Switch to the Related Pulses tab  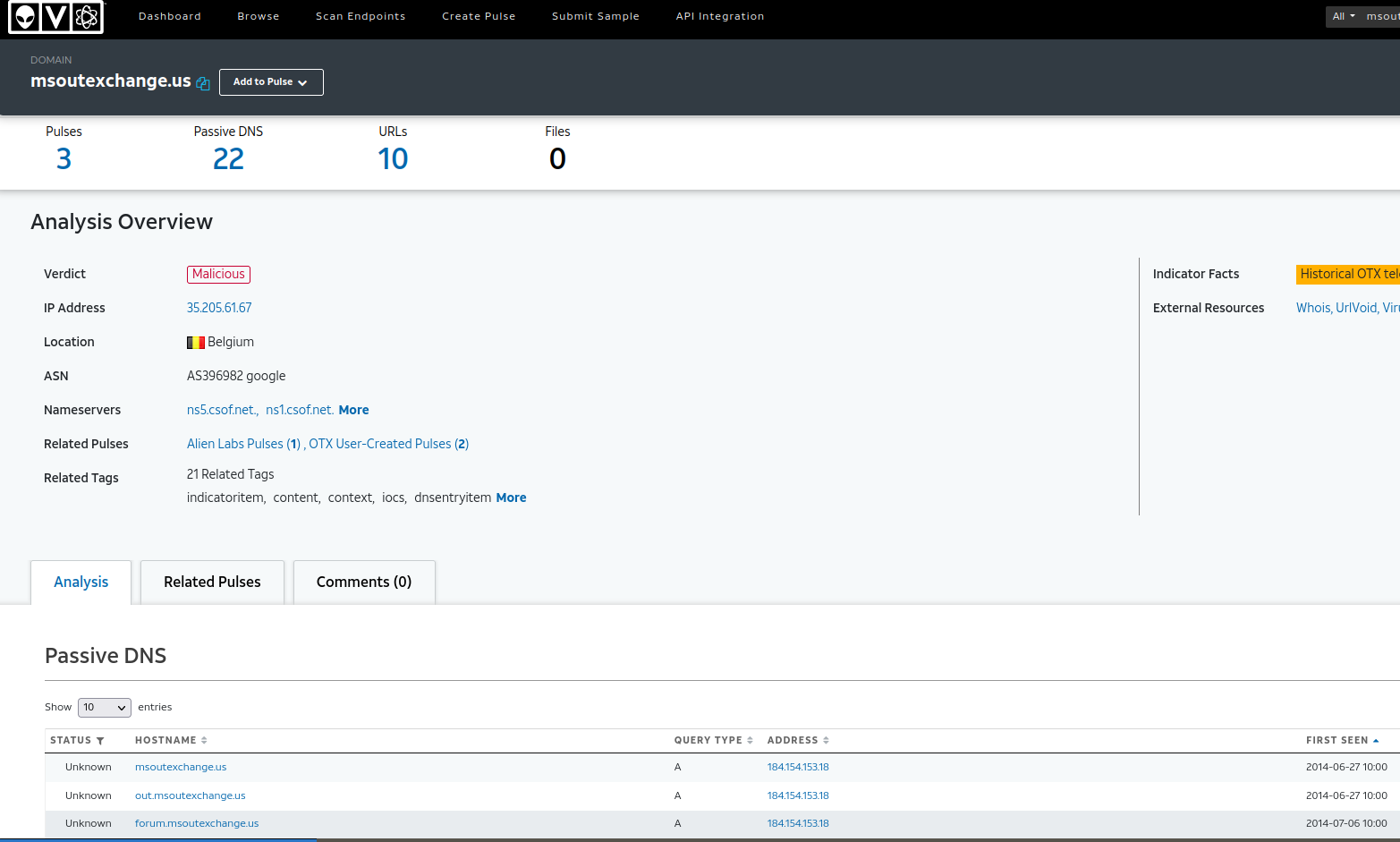tap(212, 583)
